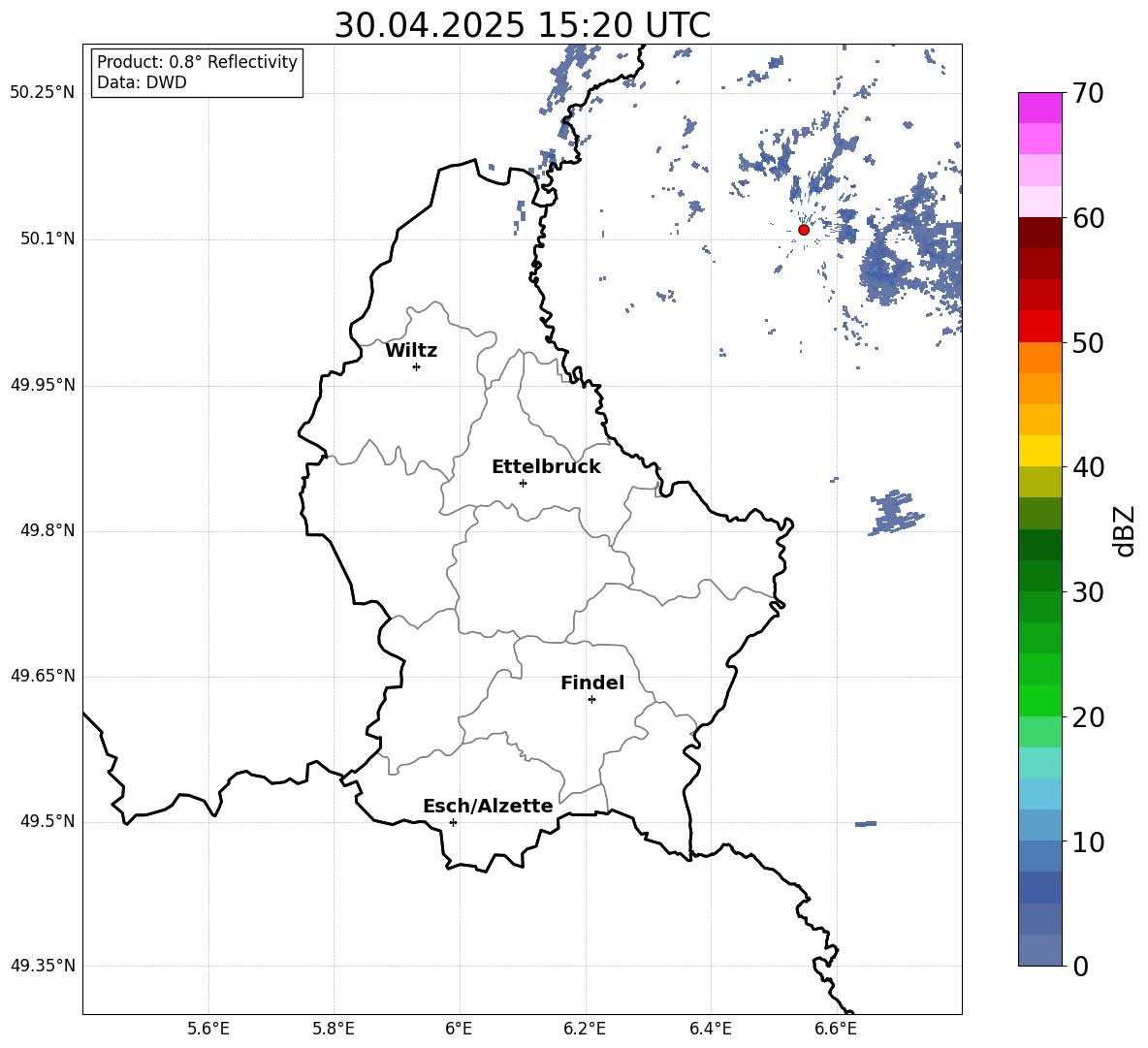Click the orange colorbar segment just below 50
Viewport: 1148px width, 1048px height.
[x=1039, y=358]
